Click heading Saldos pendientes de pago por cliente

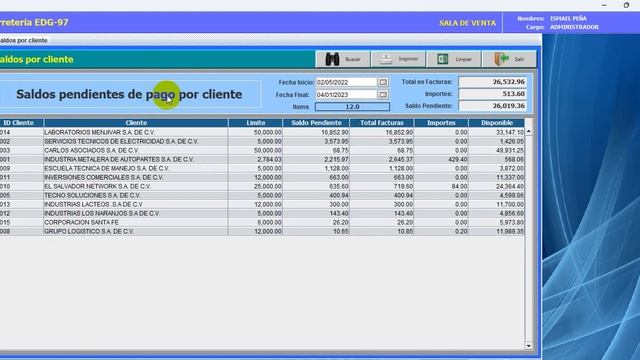[129, 94]
